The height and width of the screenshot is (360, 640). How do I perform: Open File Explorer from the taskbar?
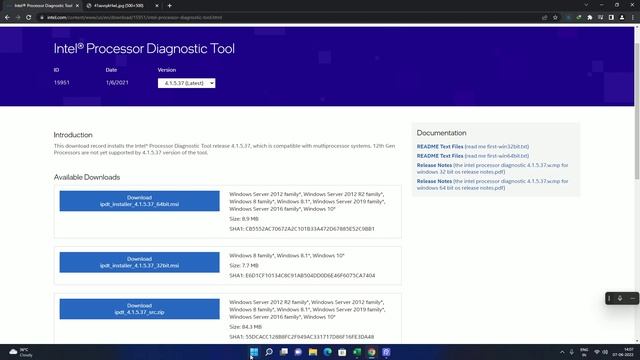(313, 352)
